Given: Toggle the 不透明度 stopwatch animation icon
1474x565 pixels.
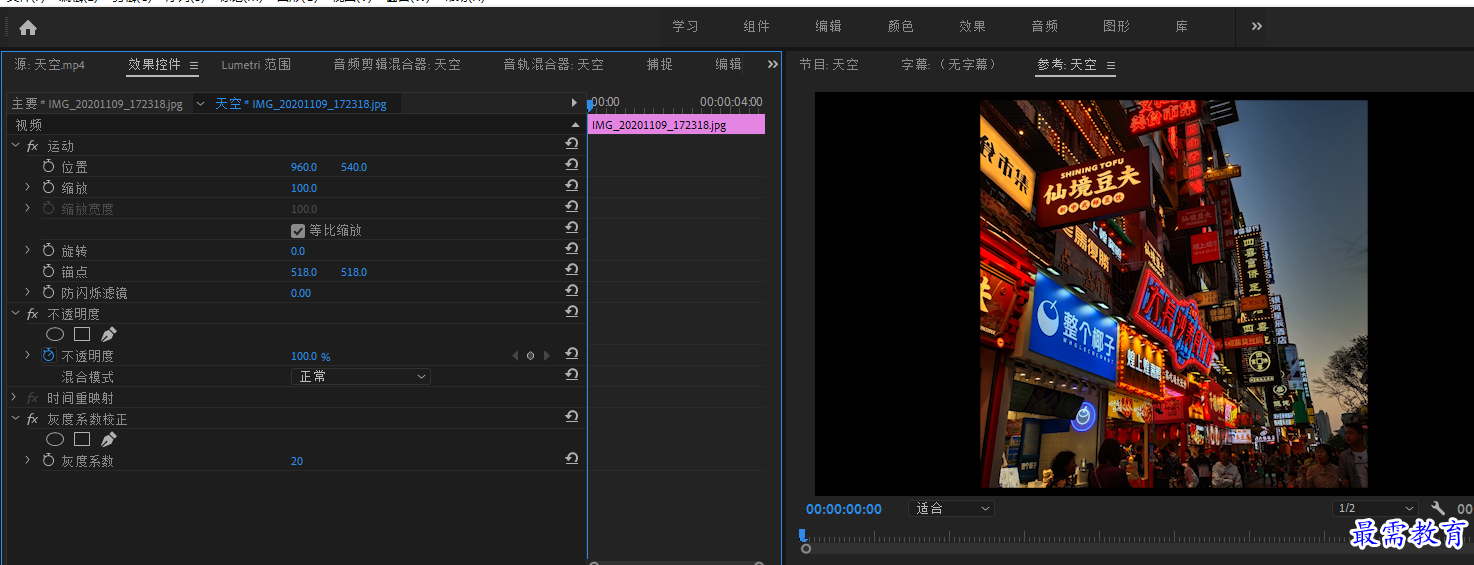Looking at the screenshot, I should tap(48, 355).
